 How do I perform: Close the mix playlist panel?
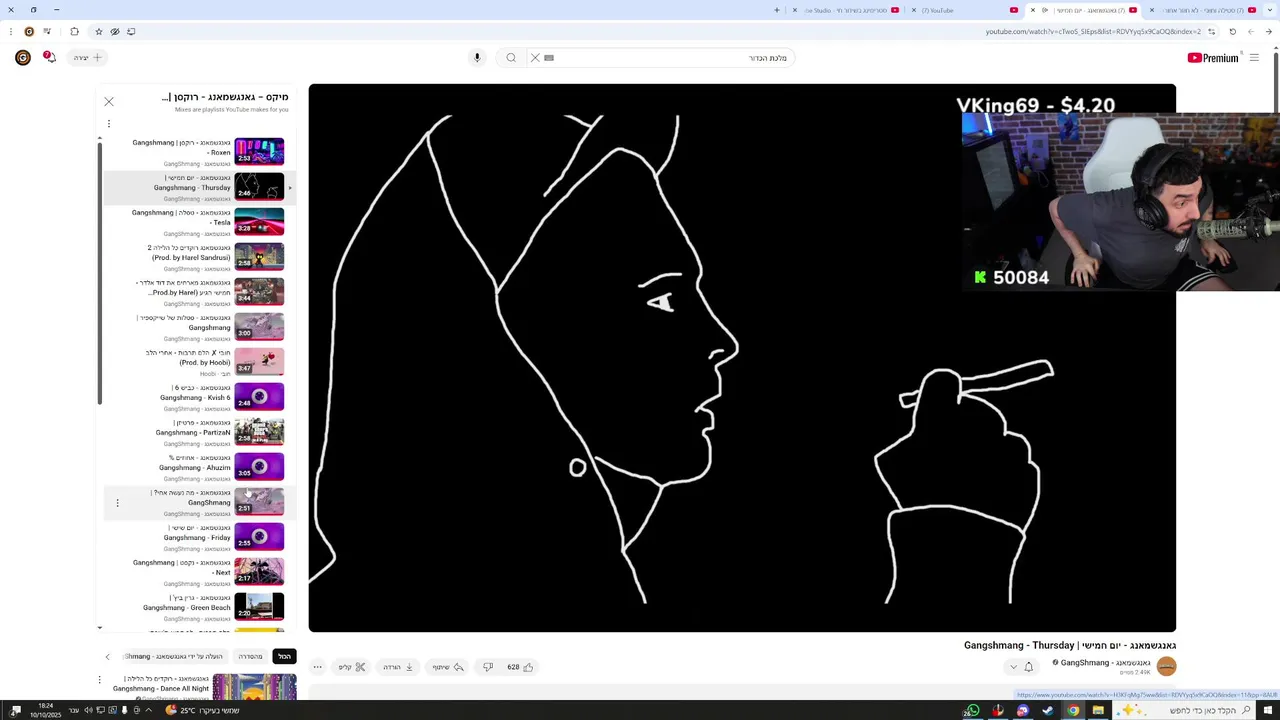[x=109, y=101]
